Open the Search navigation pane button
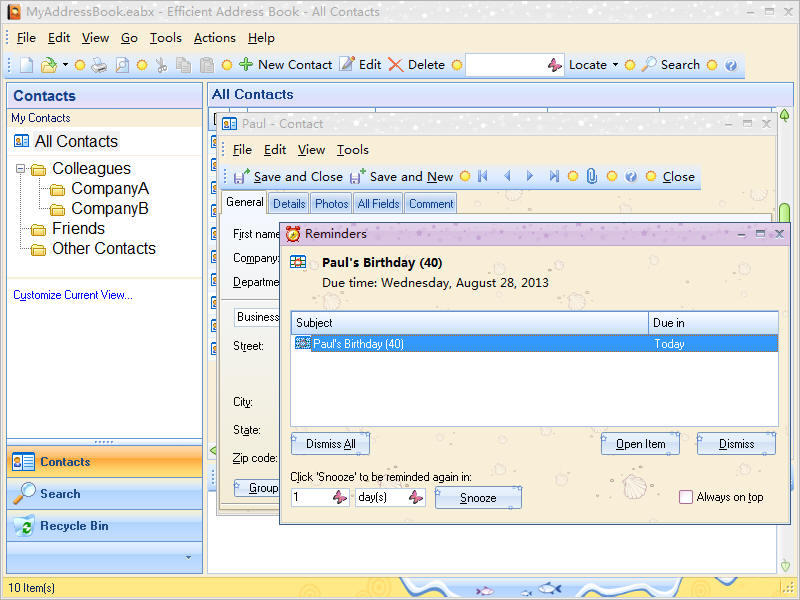Image resolution: width=800 pixels, height=600 pixels. coord(105,494)
